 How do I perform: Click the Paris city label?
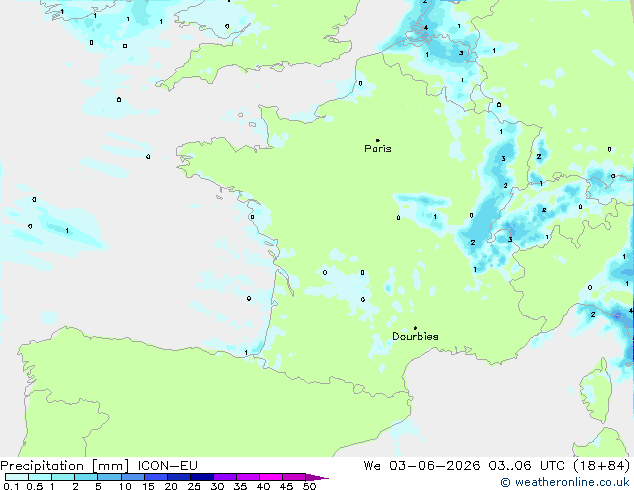tap(378, 149)
